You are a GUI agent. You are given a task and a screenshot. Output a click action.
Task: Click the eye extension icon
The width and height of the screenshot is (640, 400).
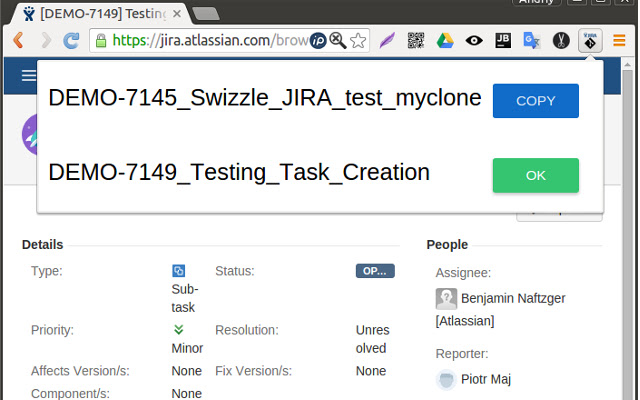(x=474, y=41)
